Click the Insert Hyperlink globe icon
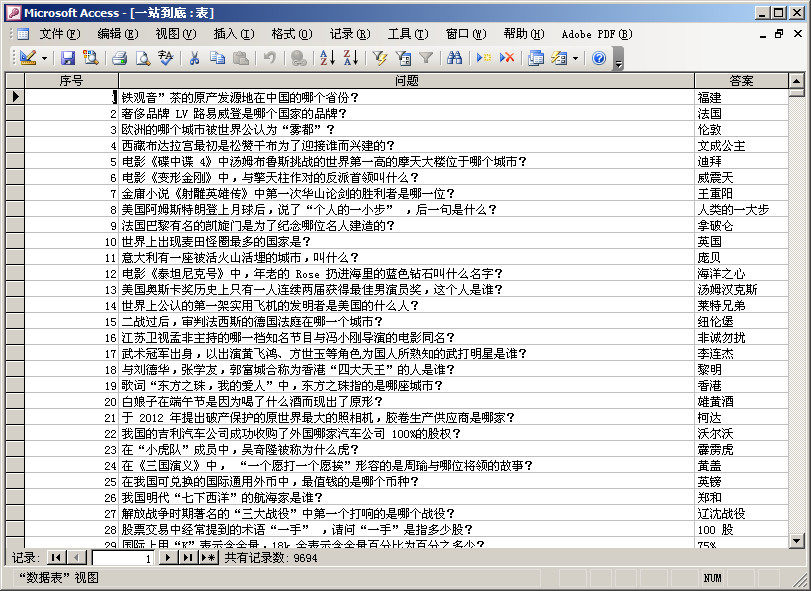The width and height of the screenshot is (811, 591). pos(298,57)
